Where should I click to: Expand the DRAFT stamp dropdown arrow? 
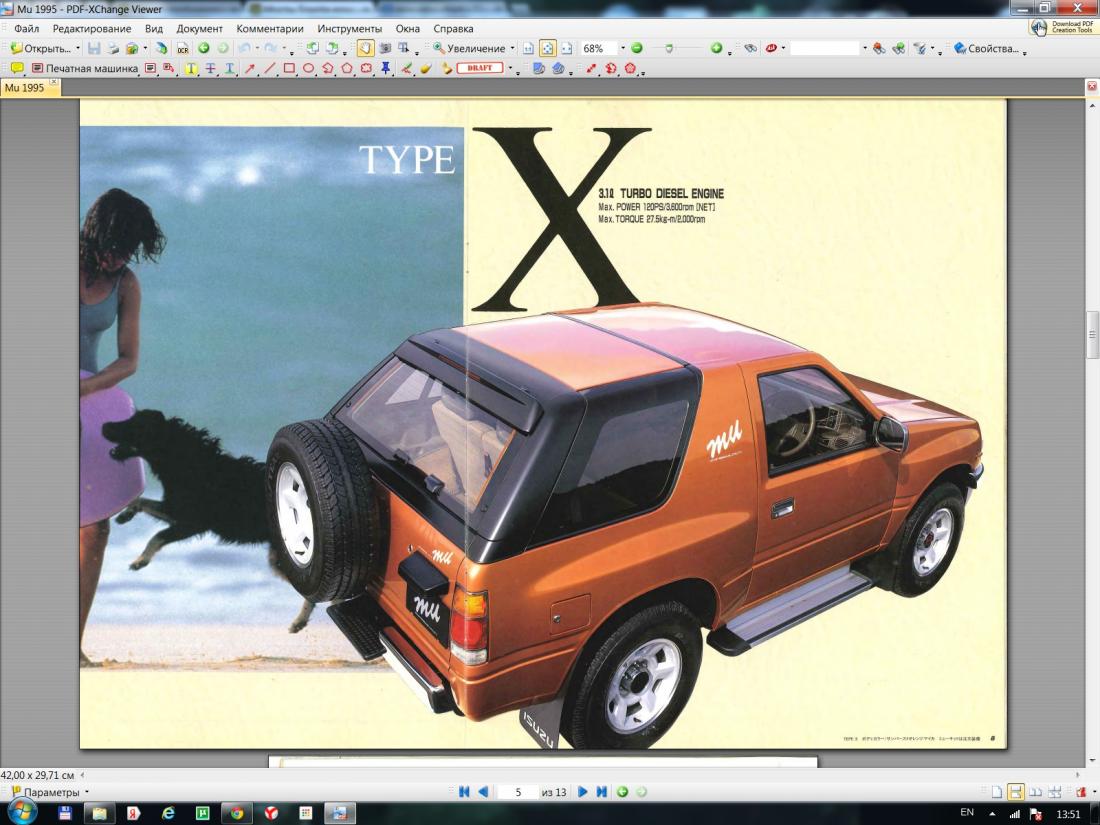point(510,68)
